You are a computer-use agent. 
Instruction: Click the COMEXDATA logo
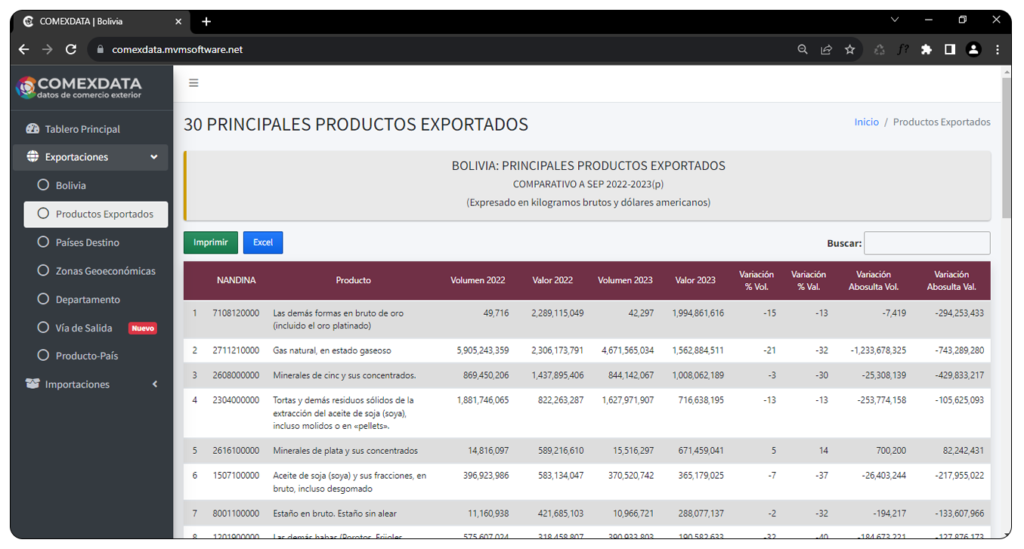[79, 88]
